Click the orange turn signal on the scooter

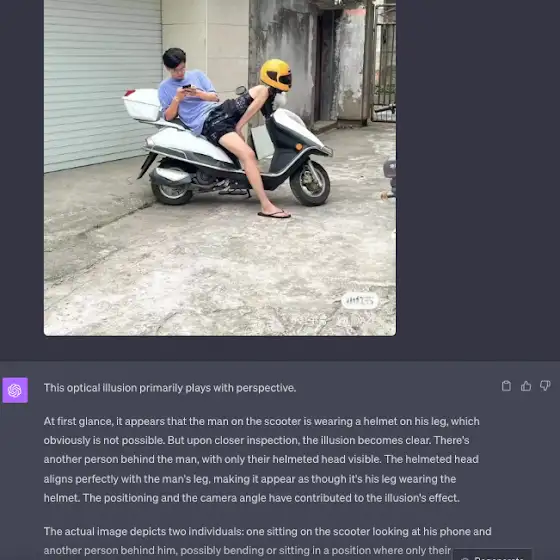pyautogui.click(x=299, y=146)
